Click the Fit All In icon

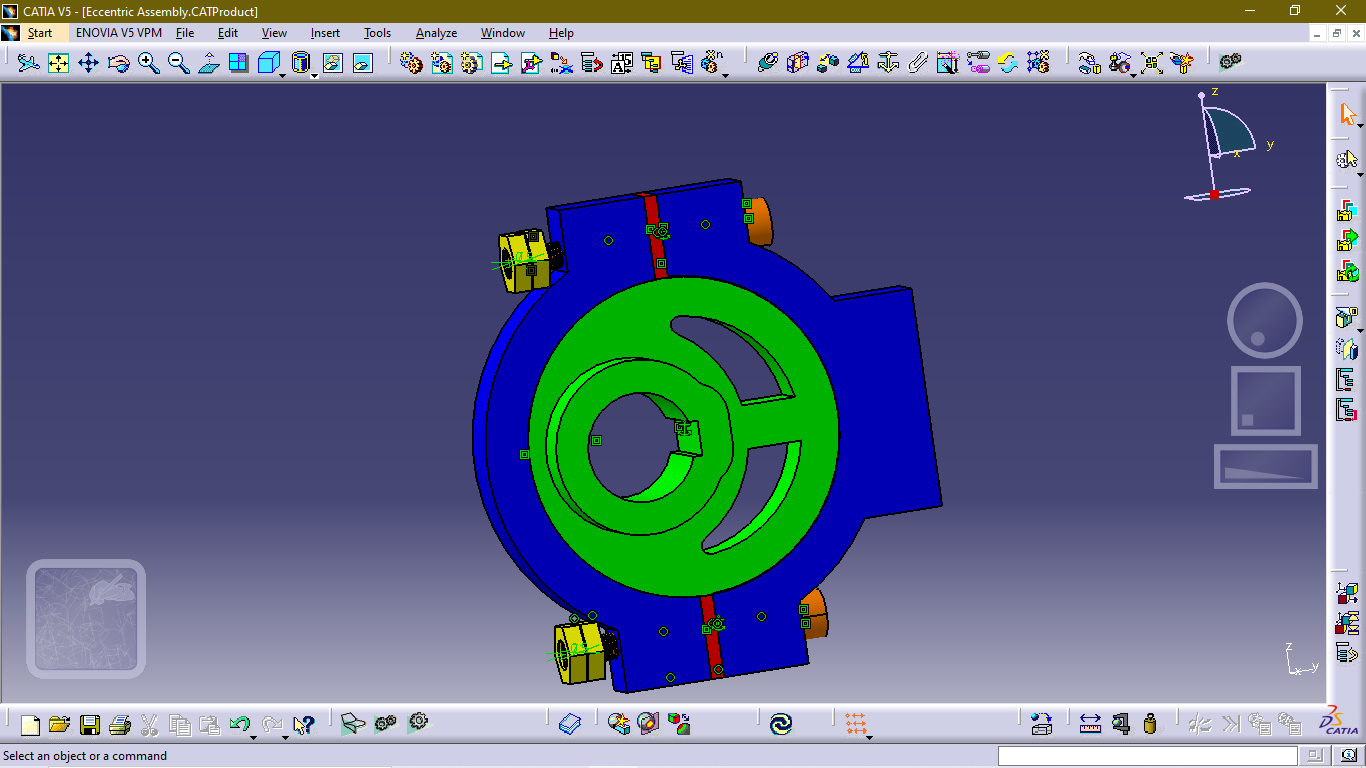click(58, 62)
